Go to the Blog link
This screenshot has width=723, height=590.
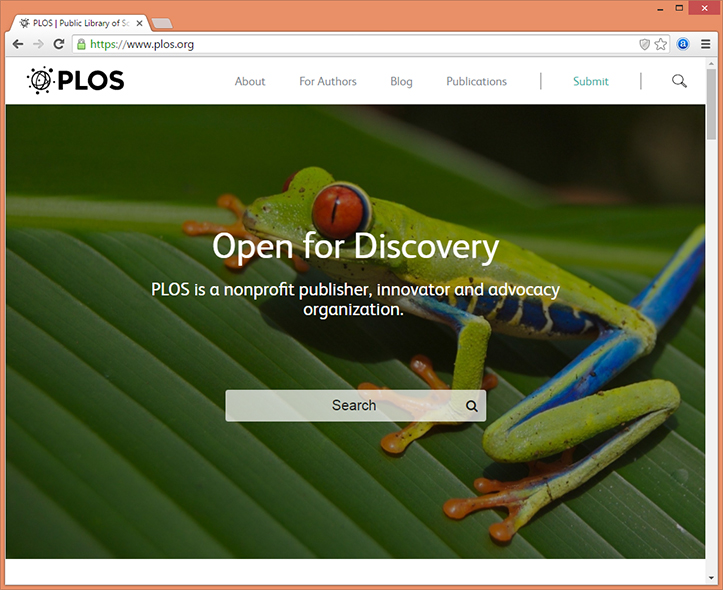[x=401, y=82]
